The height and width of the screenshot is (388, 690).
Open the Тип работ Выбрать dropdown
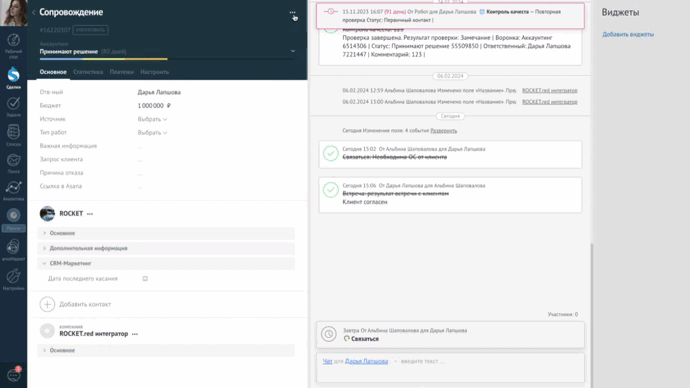(152, 132)
